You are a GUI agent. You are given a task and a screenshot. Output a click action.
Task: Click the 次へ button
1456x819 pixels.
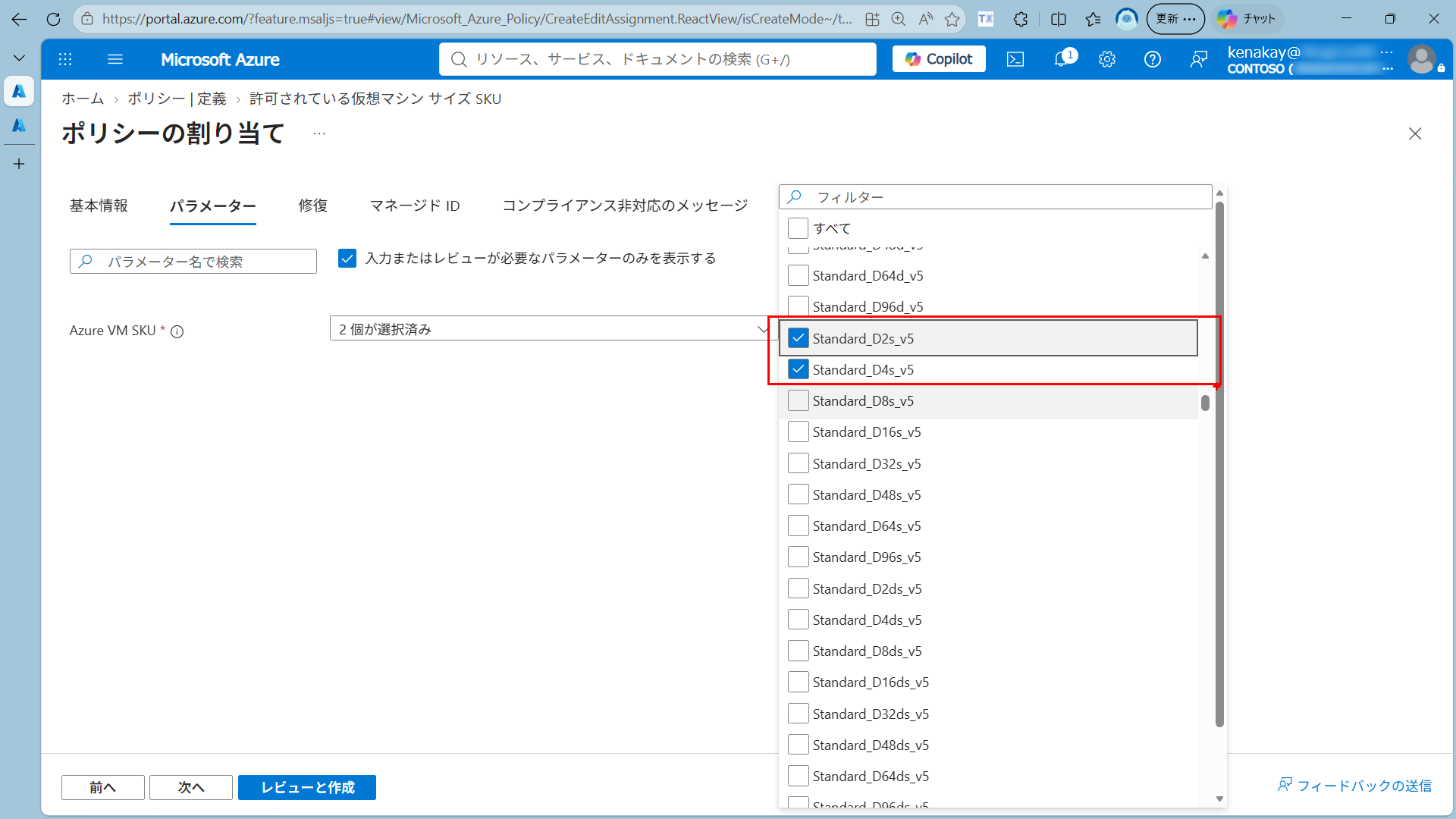191,787
